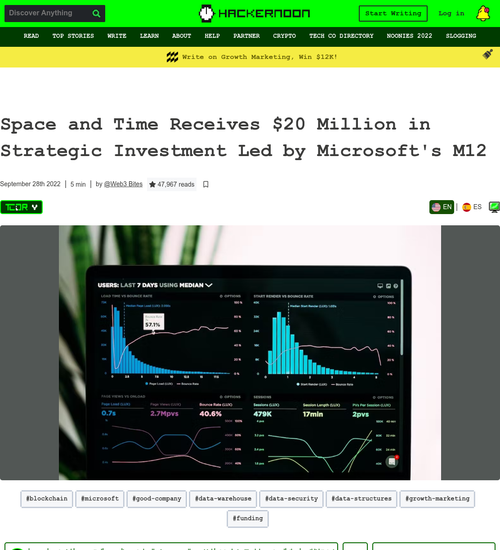Viewport: 500px width, 550px height.
Task: Click the brush icon on yellow banner
Action: (487, 54)
